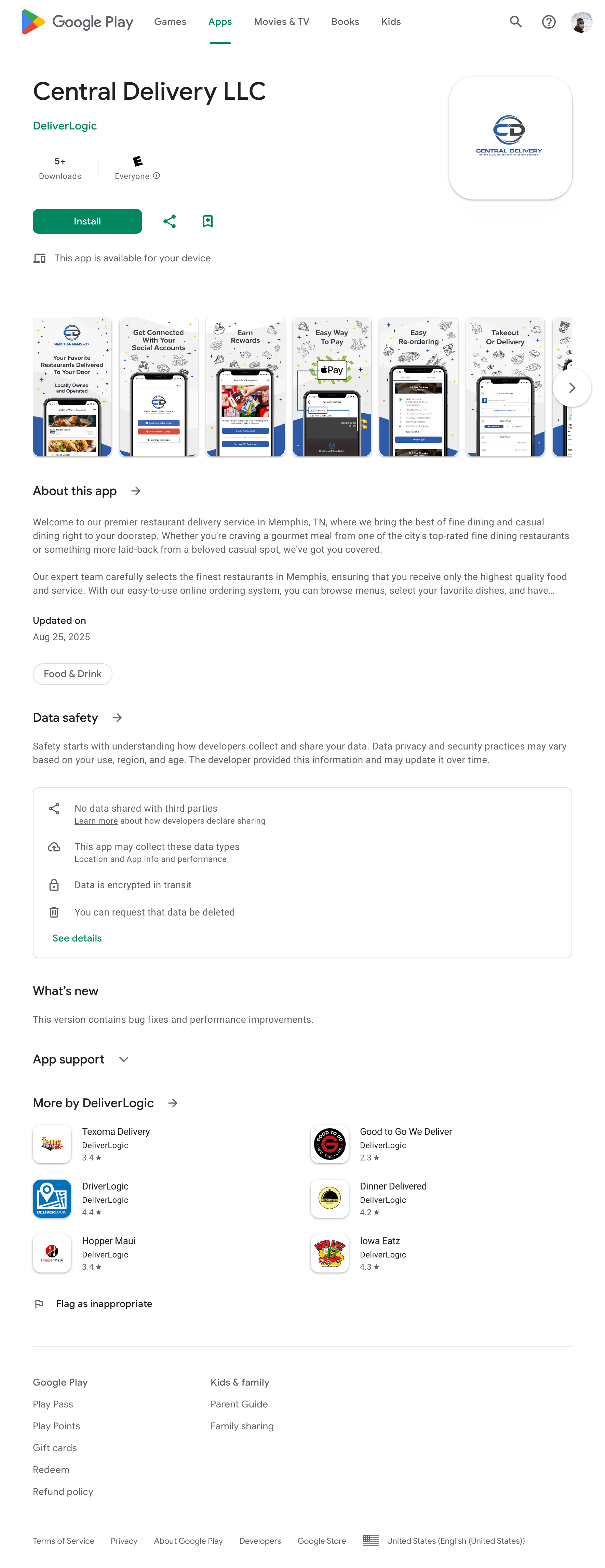This screenshot has height=1568, width=605.
Task: Switch to the Games tab
Action: click(170, 22)
